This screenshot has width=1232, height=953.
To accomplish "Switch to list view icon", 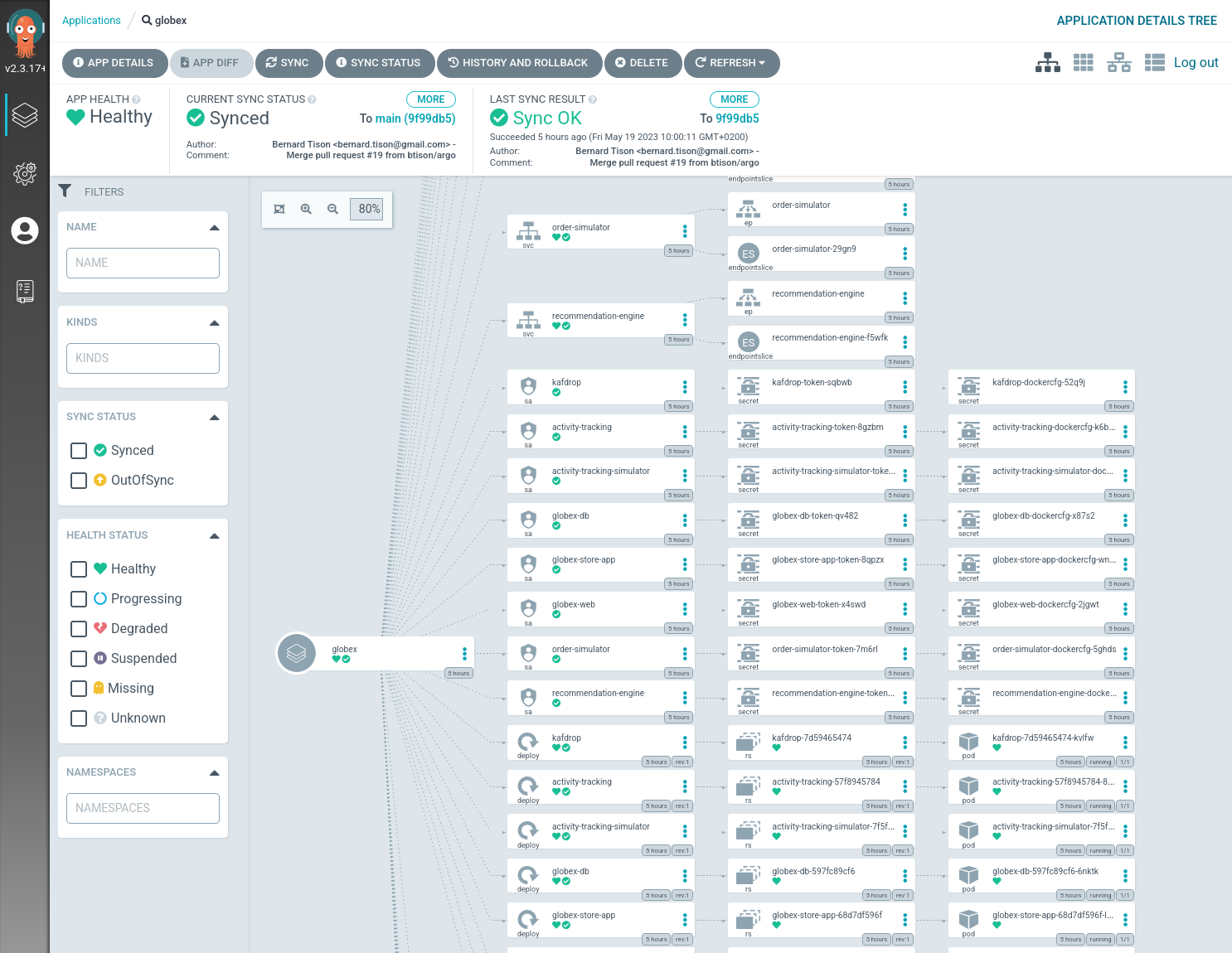I will pos(1155,63).
